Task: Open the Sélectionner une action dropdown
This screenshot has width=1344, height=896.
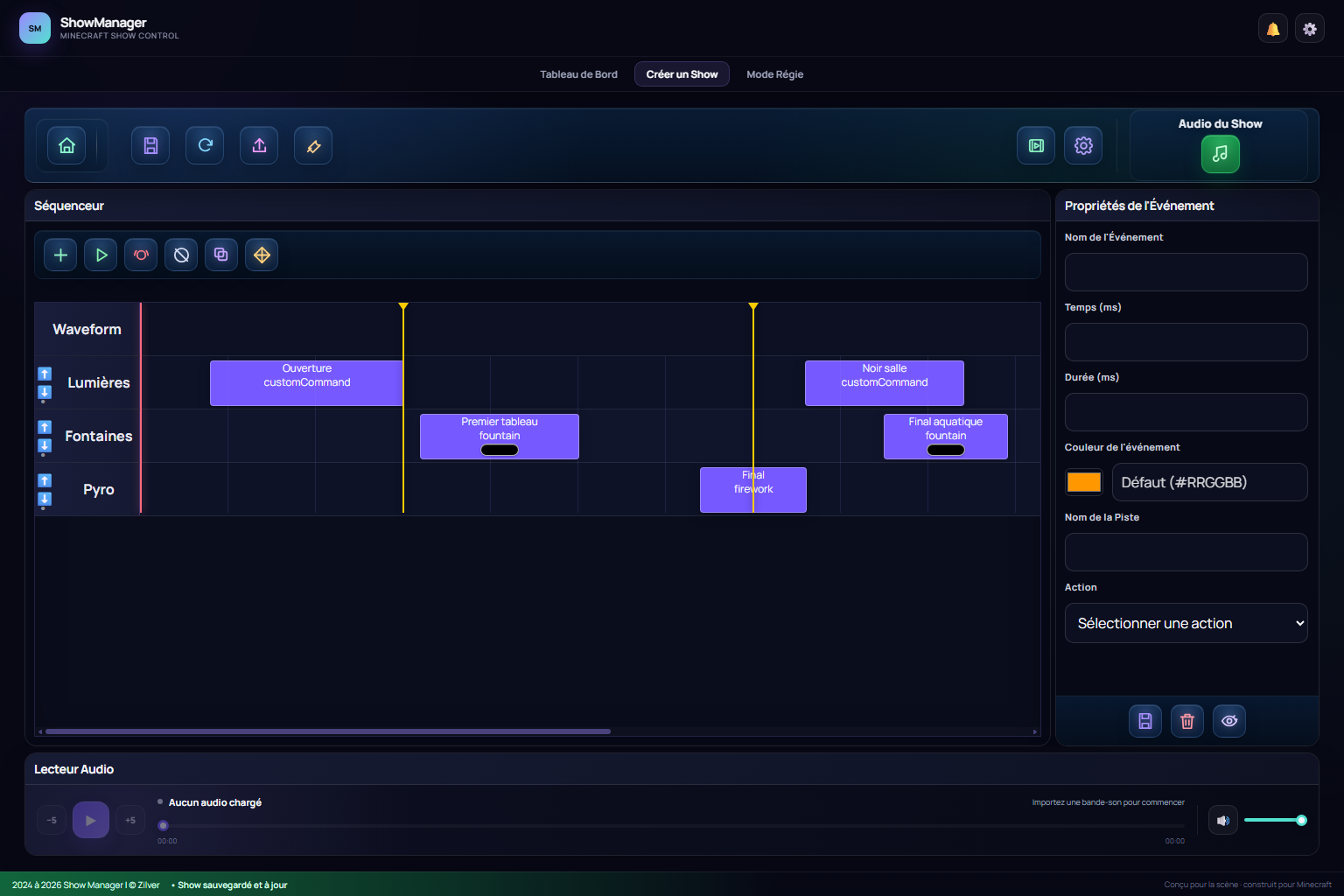Action: coord(1186,623)
